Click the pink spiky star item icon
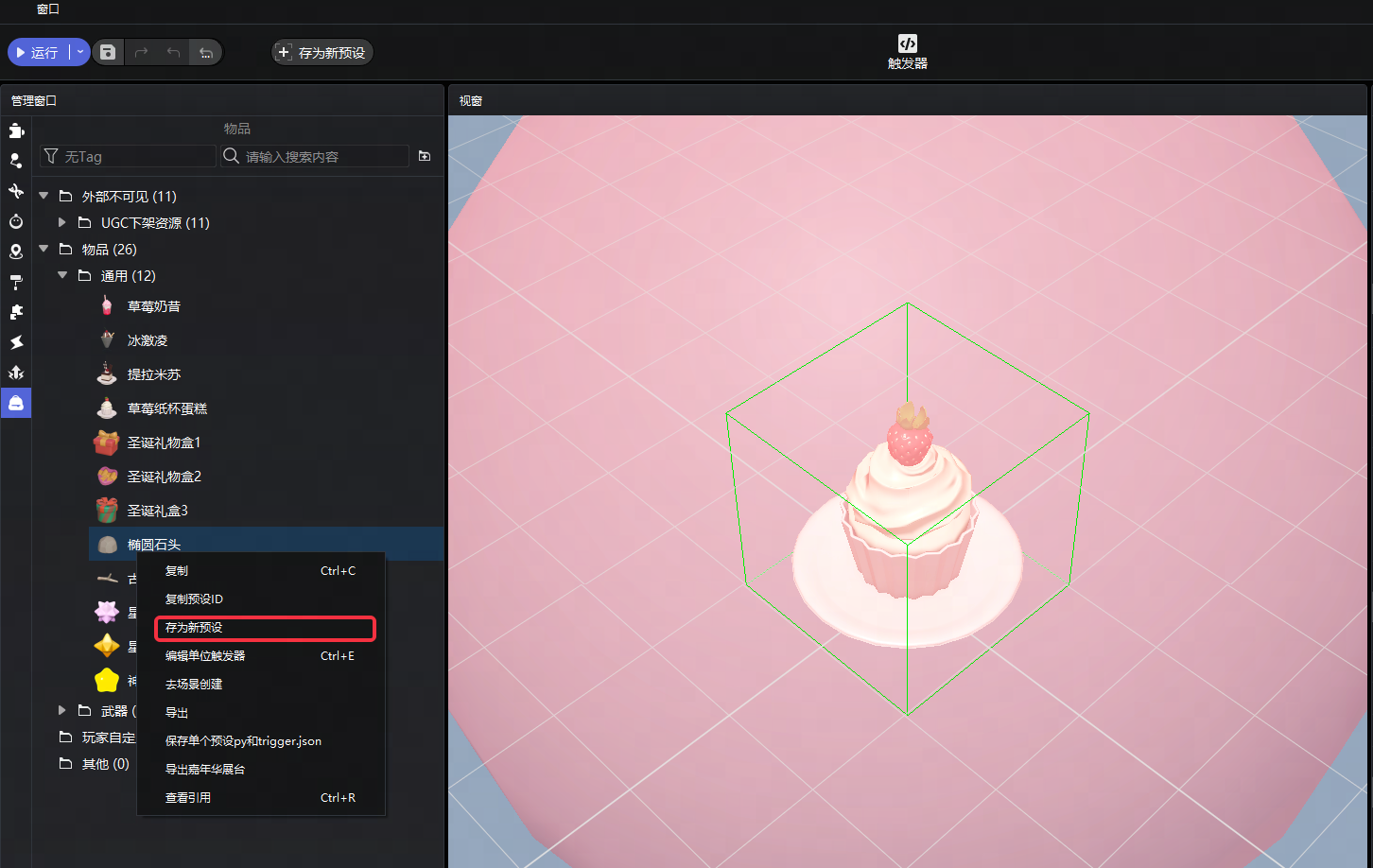This screenshot has height=868, width=1373. point(107,612)
